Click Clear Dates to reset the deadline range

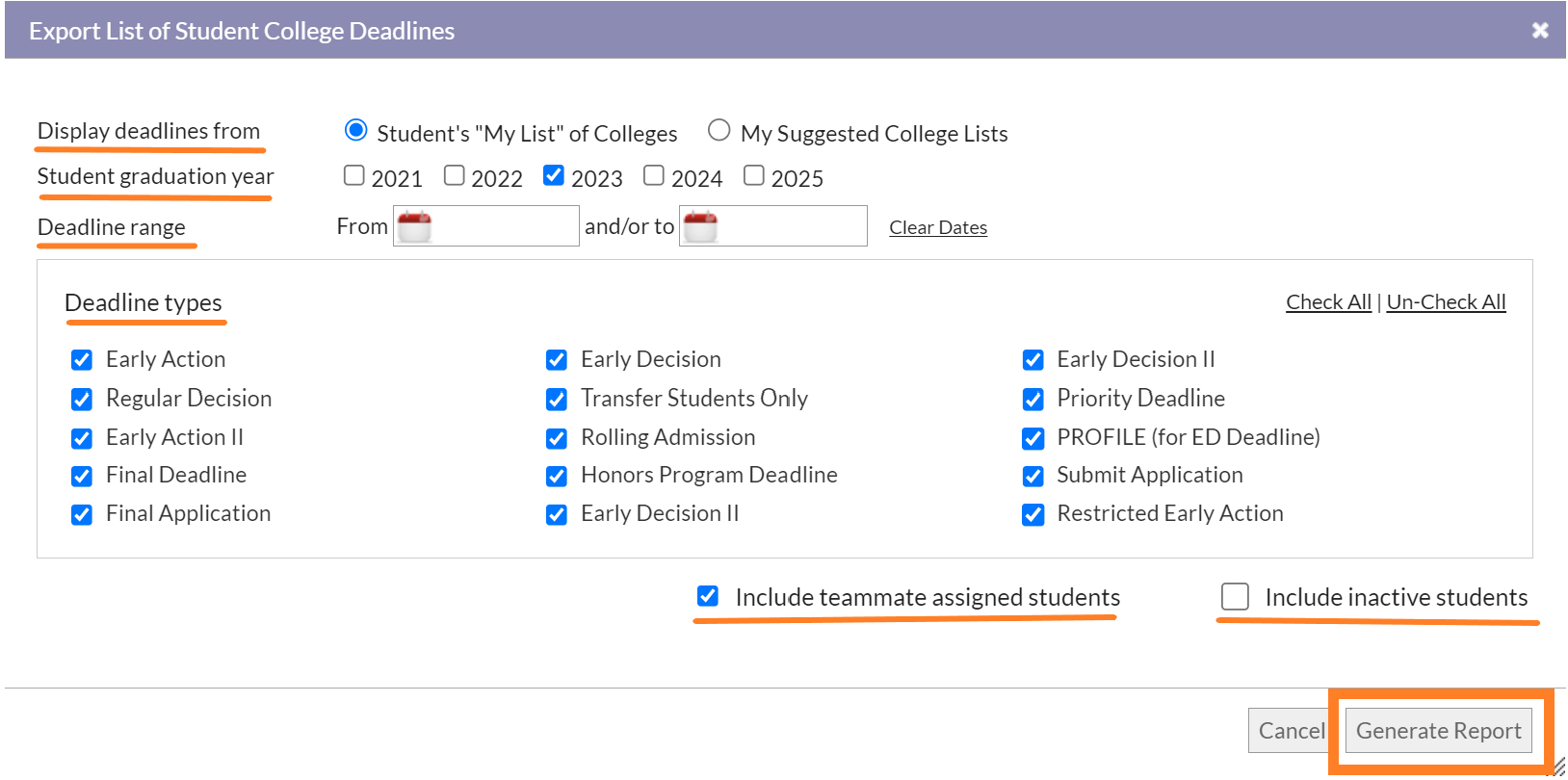click(937, 226)
